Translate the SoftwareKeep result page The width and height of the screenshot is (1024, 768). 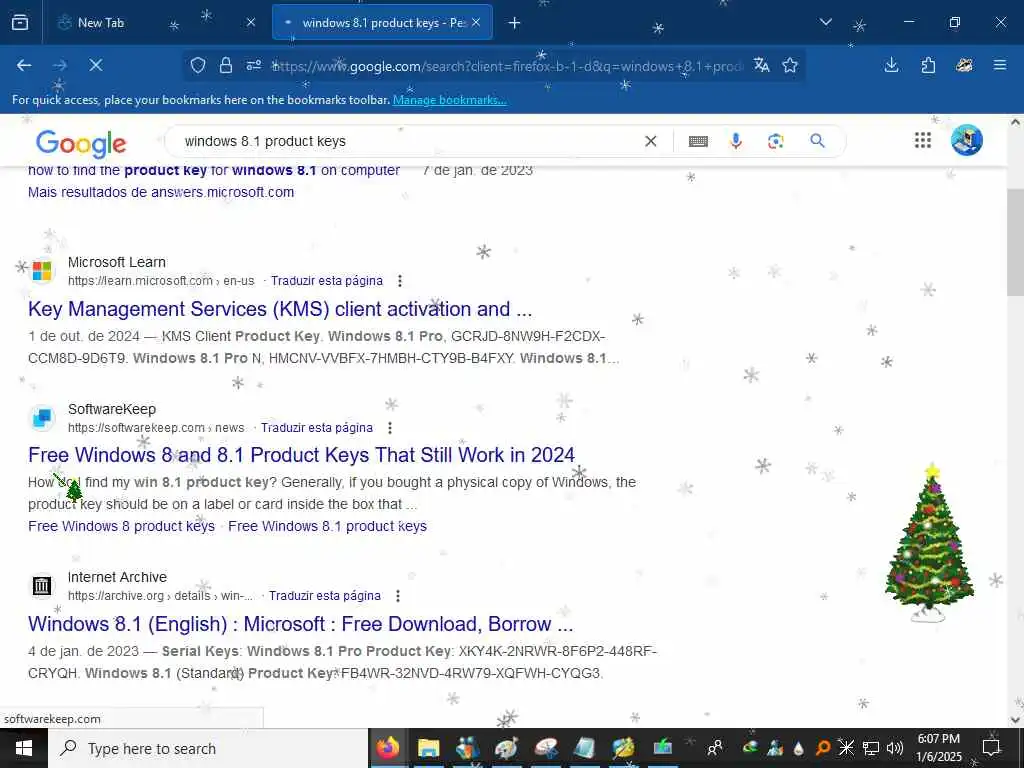click(317, 428)
